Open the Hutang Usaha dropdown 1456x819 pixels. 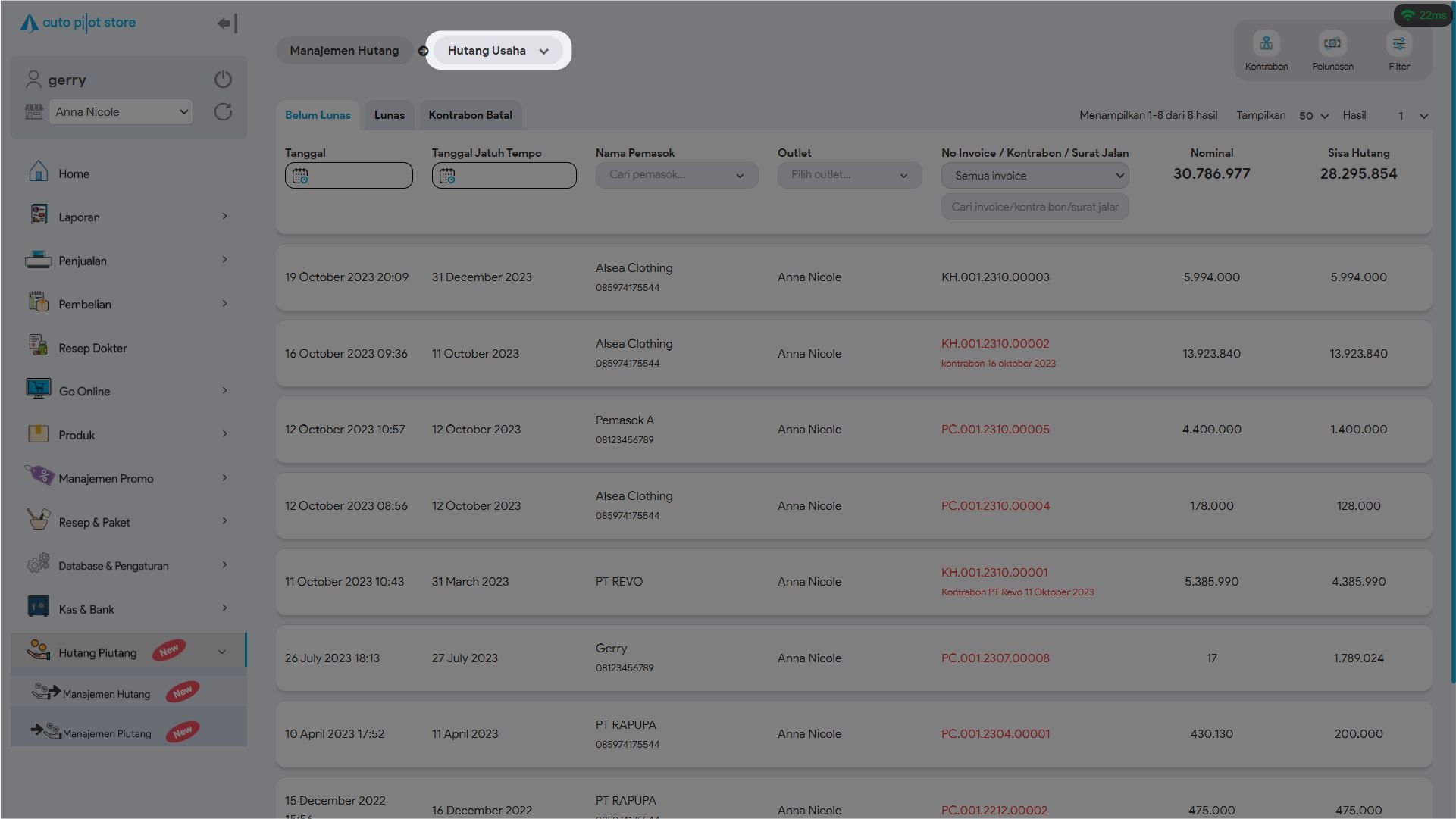click(497, 51)
